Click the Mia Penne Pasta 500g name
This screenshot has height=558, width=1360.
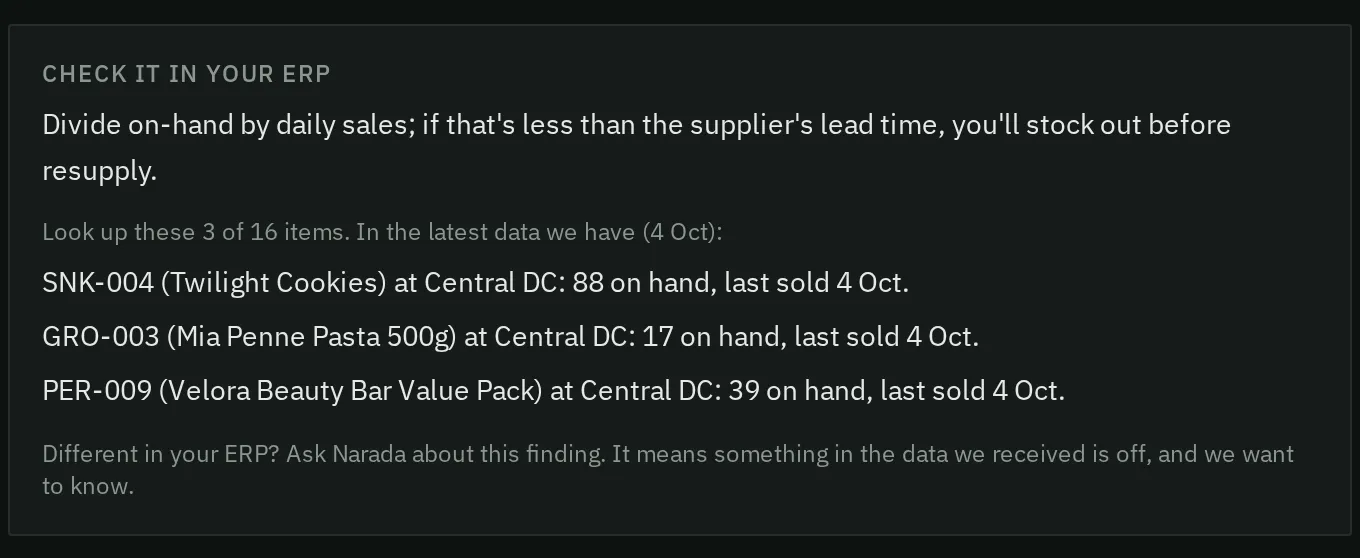point(311,337)
